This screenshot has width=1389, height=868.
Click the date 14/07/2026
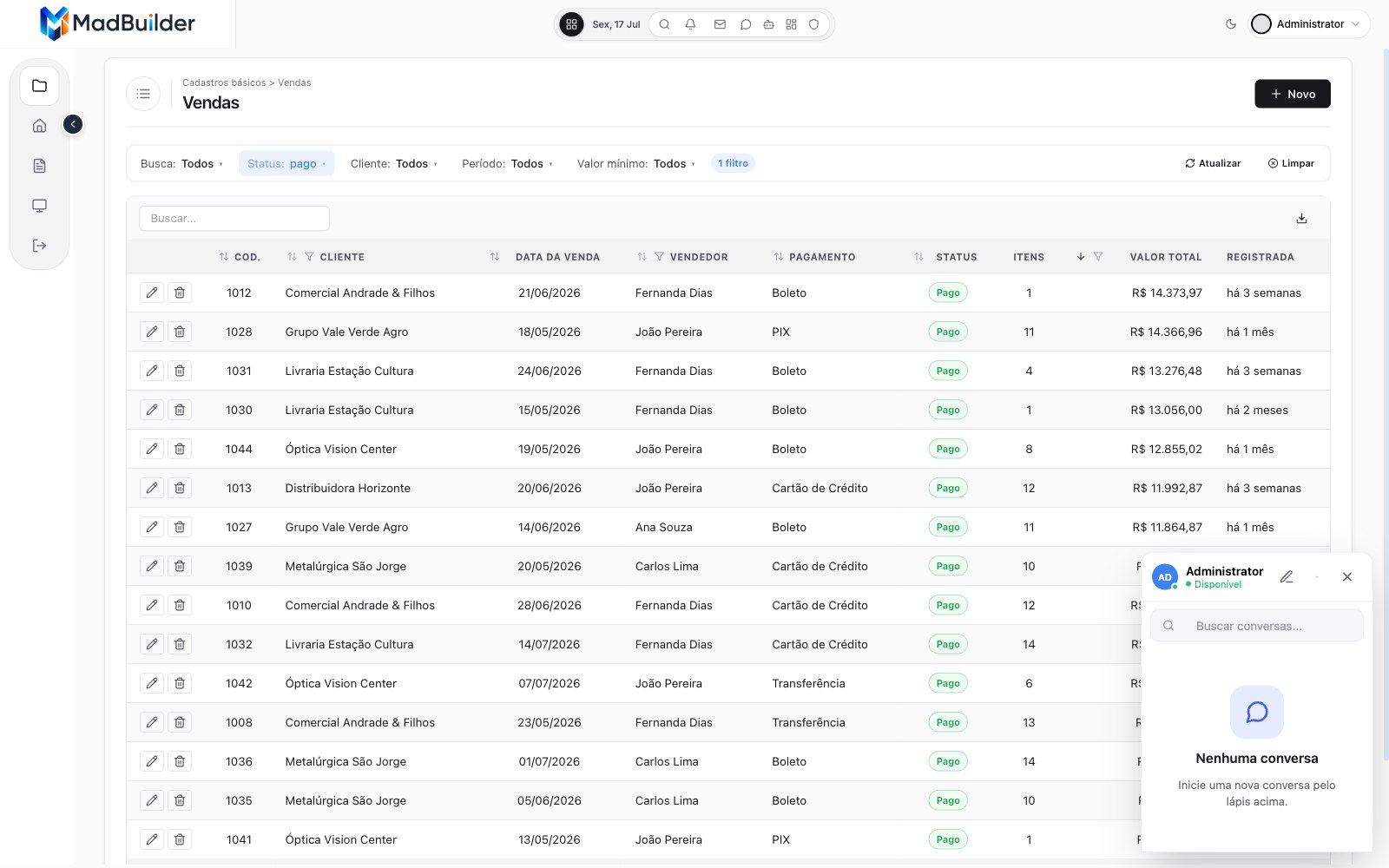pos(549,644)
